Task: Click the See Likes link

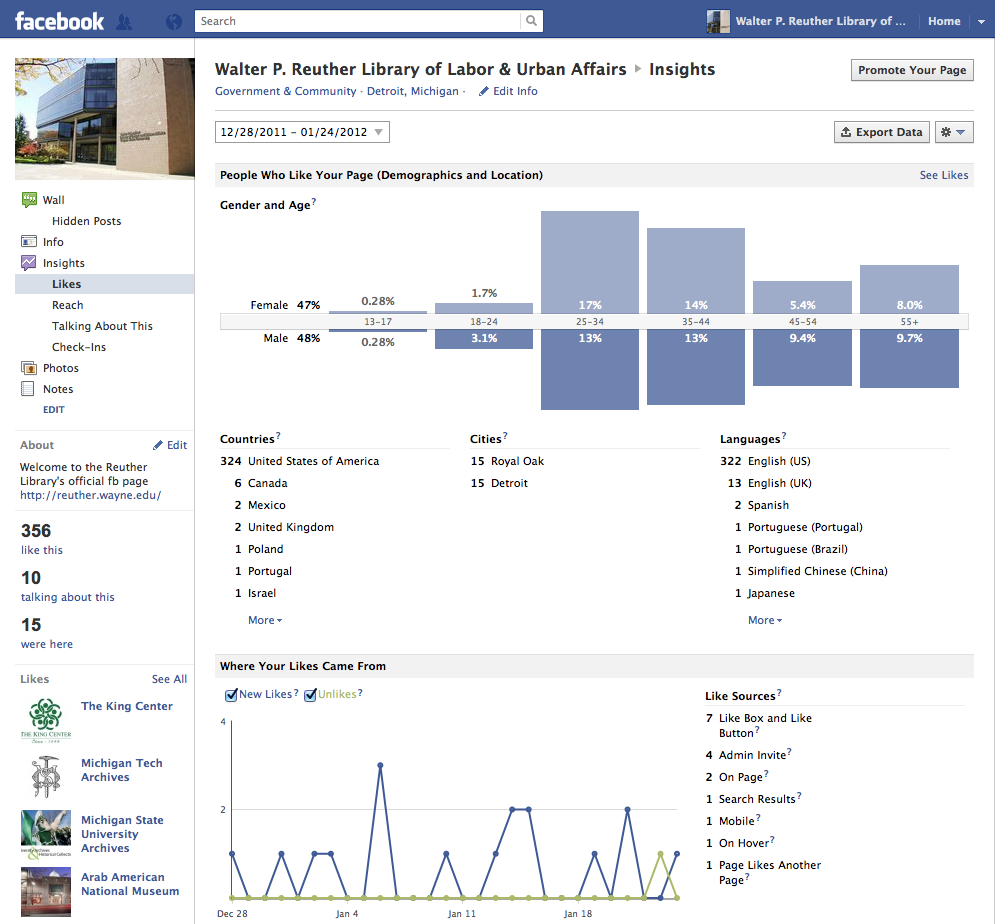Action: [x=943, y=175]
